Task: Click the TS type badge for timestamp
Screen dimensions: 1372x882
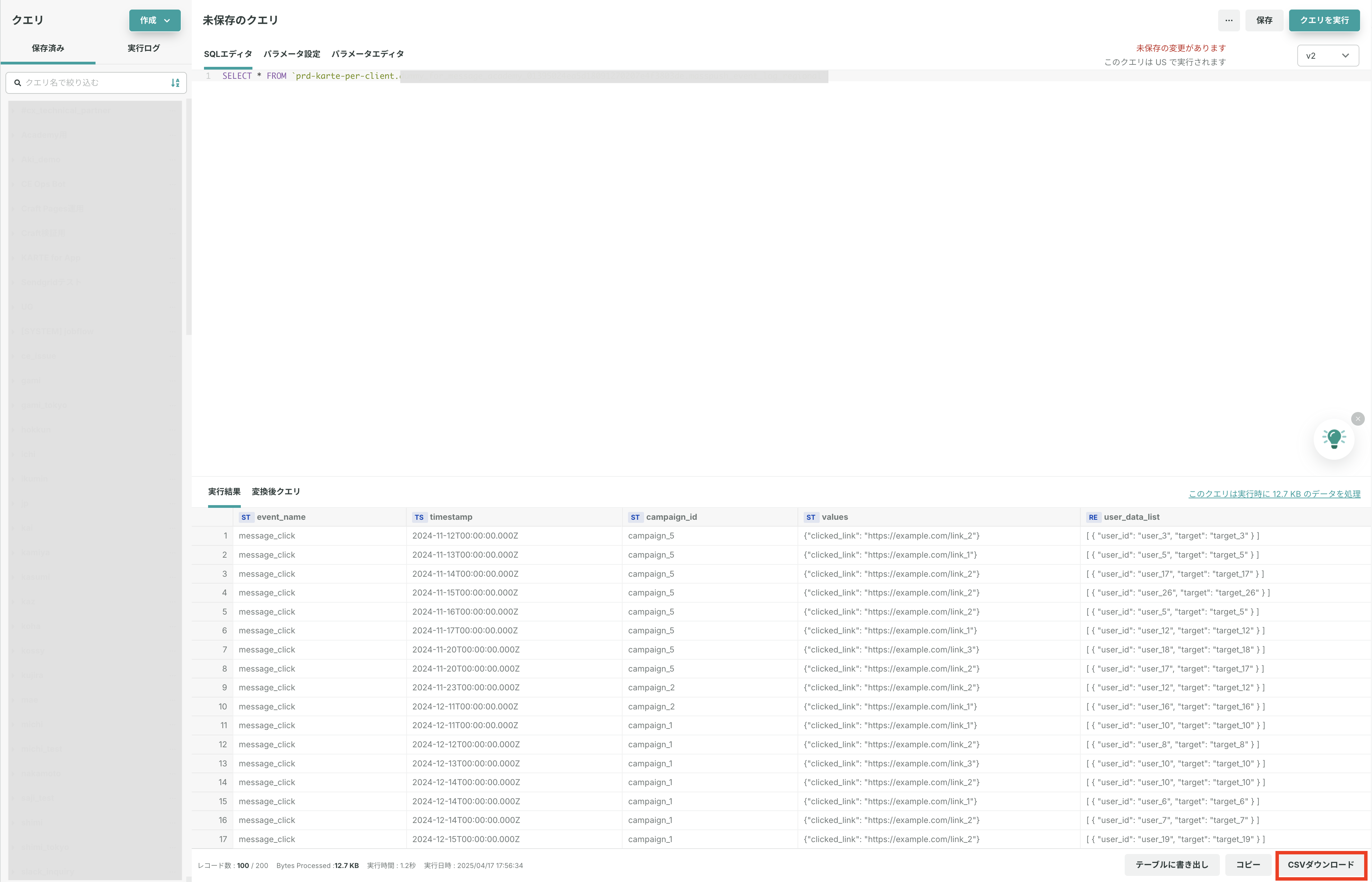Action: click(x=419, y=517)
